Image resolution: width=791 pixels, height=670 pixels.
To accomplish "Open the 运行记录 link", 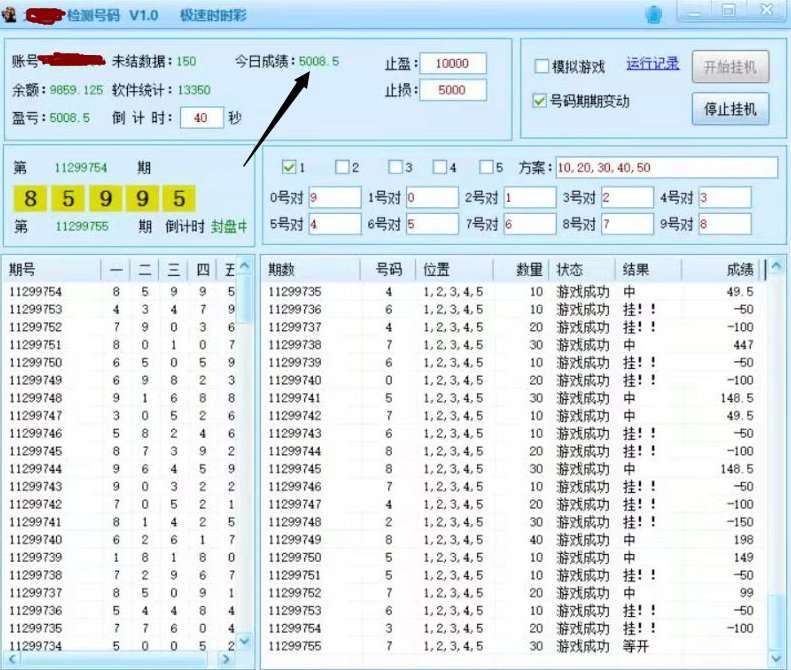I will pyautogui.click(x=652, y=64).
